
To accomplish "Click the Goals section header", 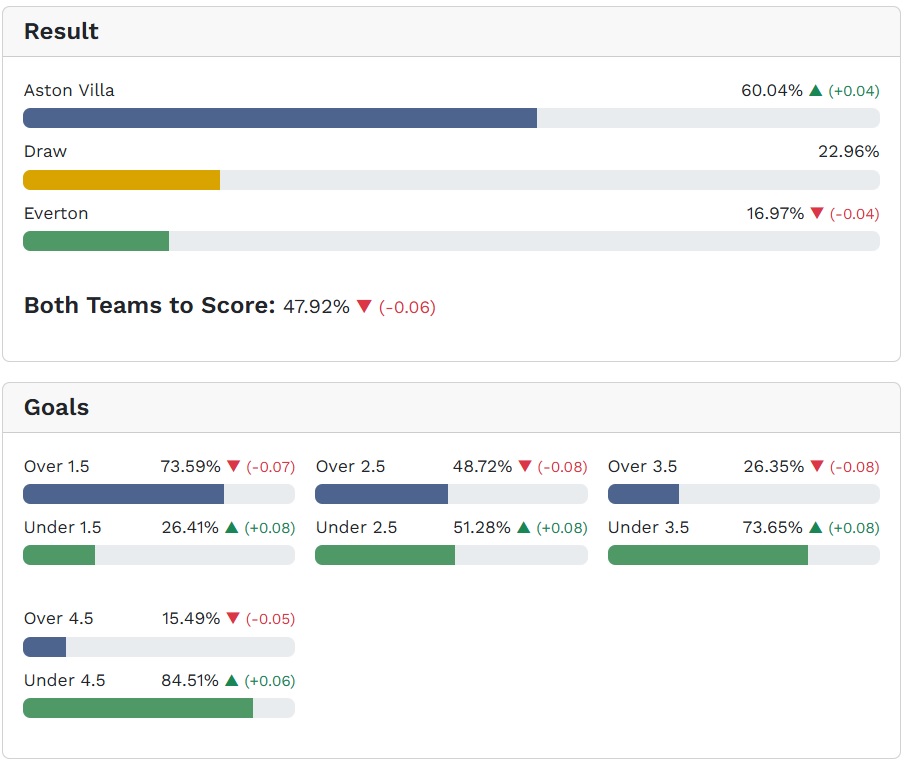I will [x=56, y=407].
